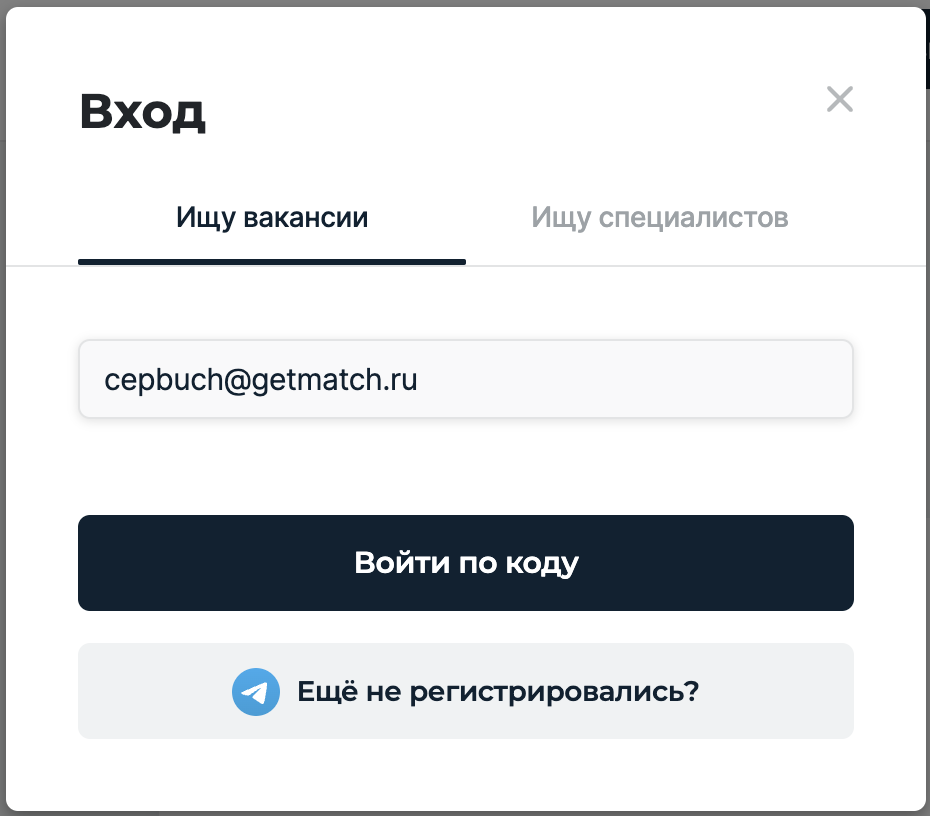Viewport: 930px width, 816px height.
Task: Click the dark underline under the active tab
Action: point(272,262)
